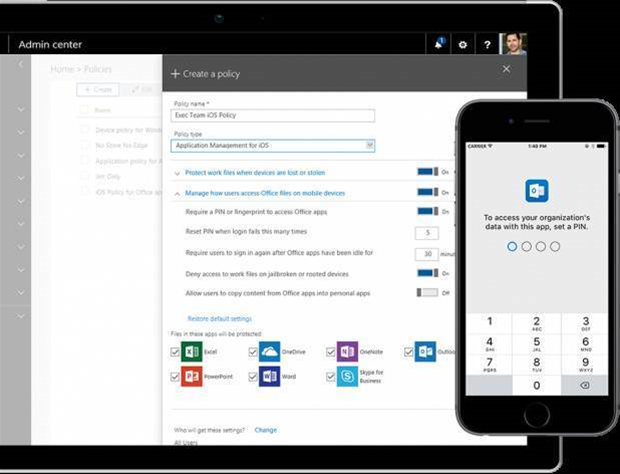This screenshot has width=620, height=474.
Task: Click the plus icon beside Create a policy
Action: tap(175, 74)
